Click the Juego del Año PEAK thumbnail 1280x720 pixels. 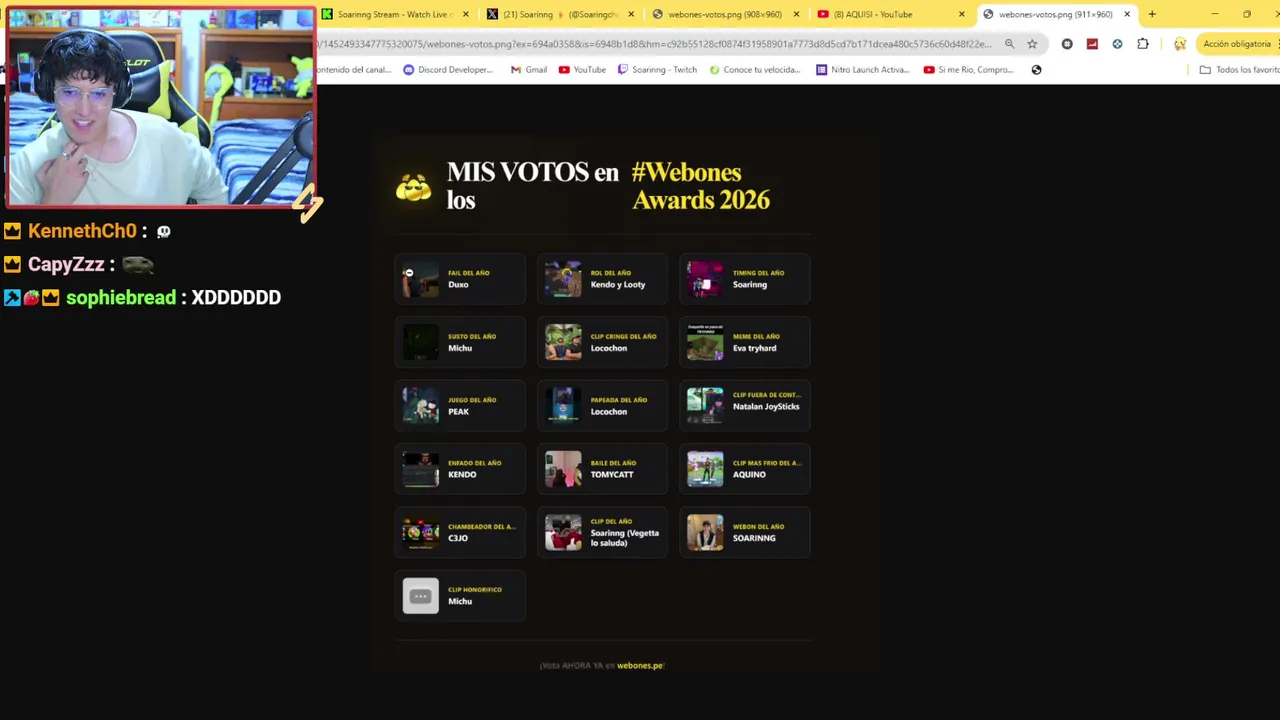[x=420, y=406]
